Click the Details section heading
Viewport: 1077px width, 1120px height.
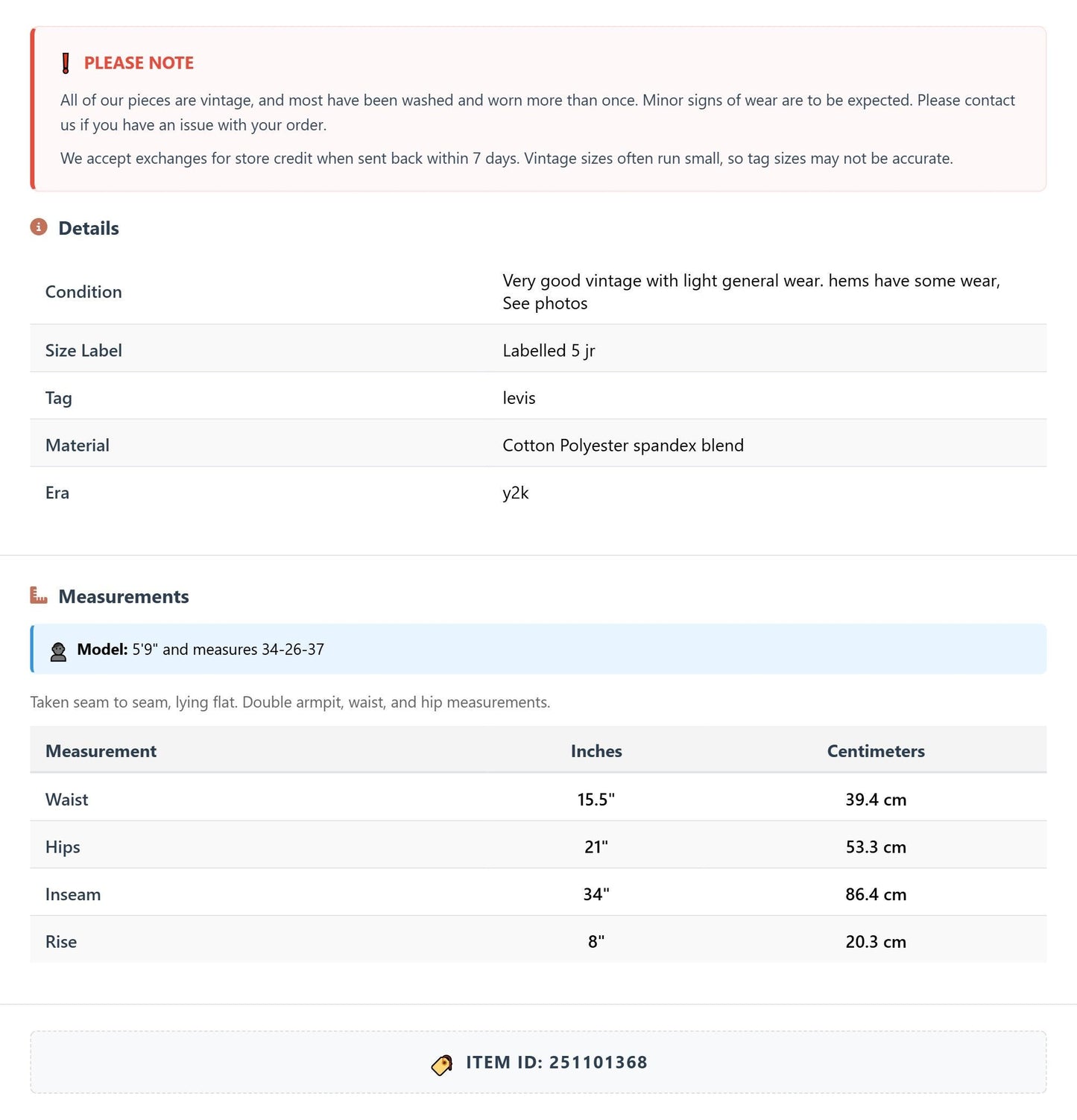[89, 228]
